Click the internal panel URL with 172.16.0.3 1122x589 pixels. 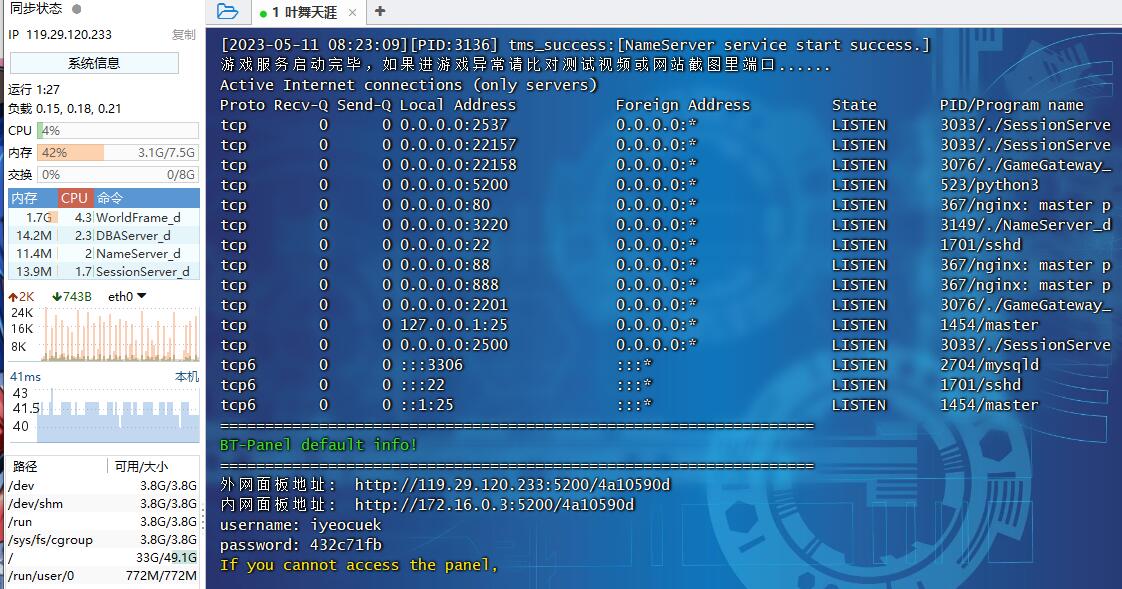(x=494, y=505)
